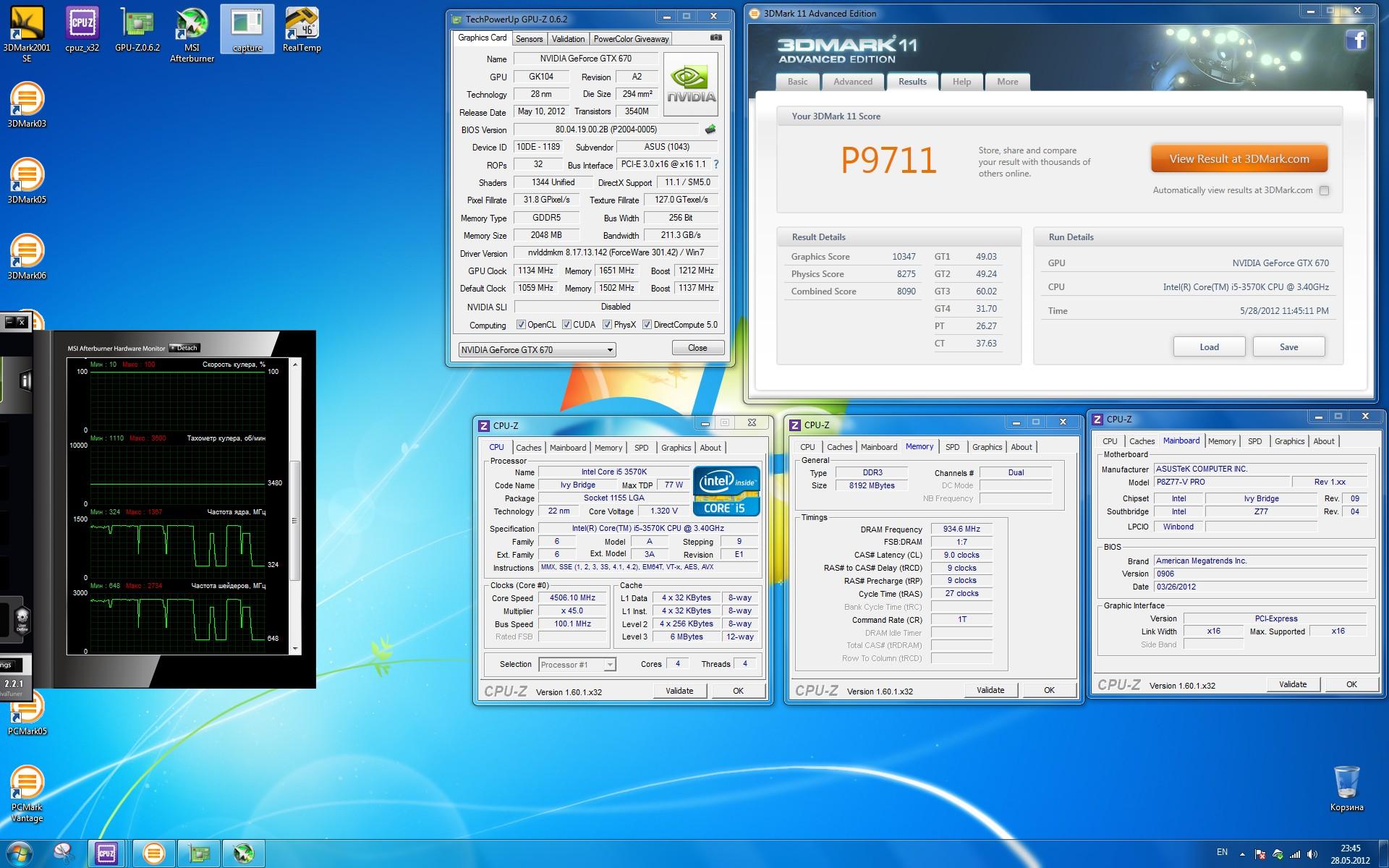The height and width of the screenshot is (868, 1389).
Task: Show hidden system tray icons
Action: pyautogui.click(x=1242, y=854)
